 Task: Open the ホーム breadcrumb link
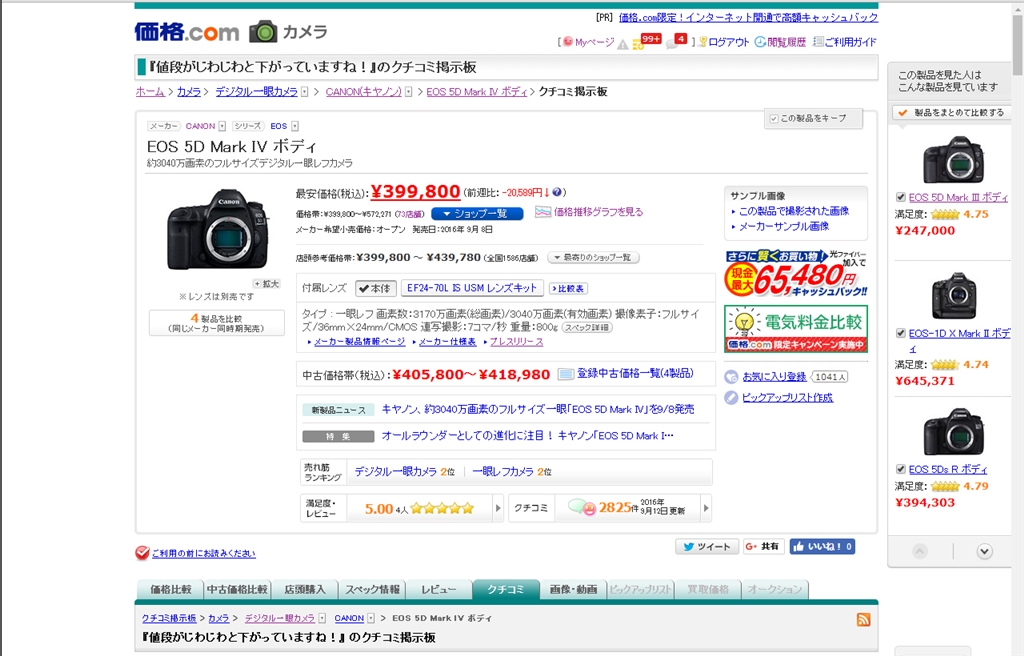click(150, 92)
